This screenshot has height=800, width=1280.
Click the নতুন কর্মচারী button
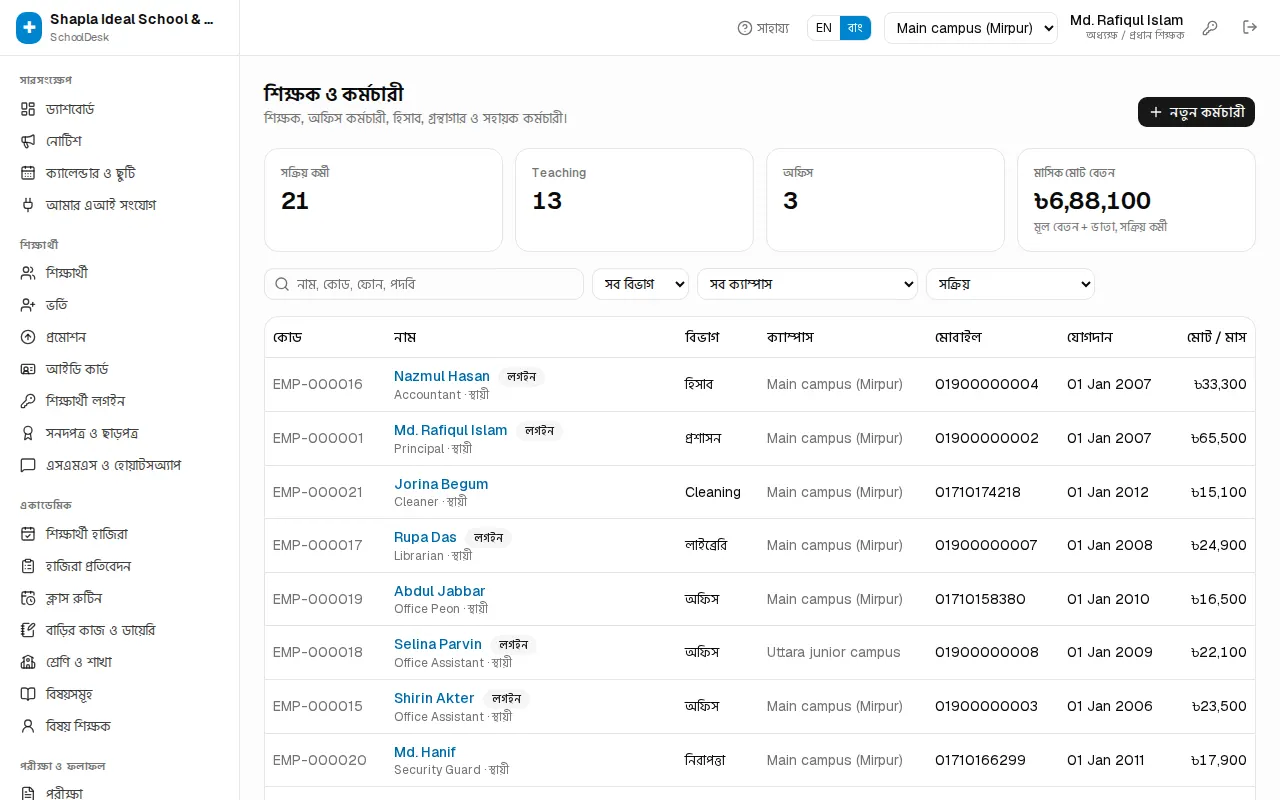[1196, 112]
